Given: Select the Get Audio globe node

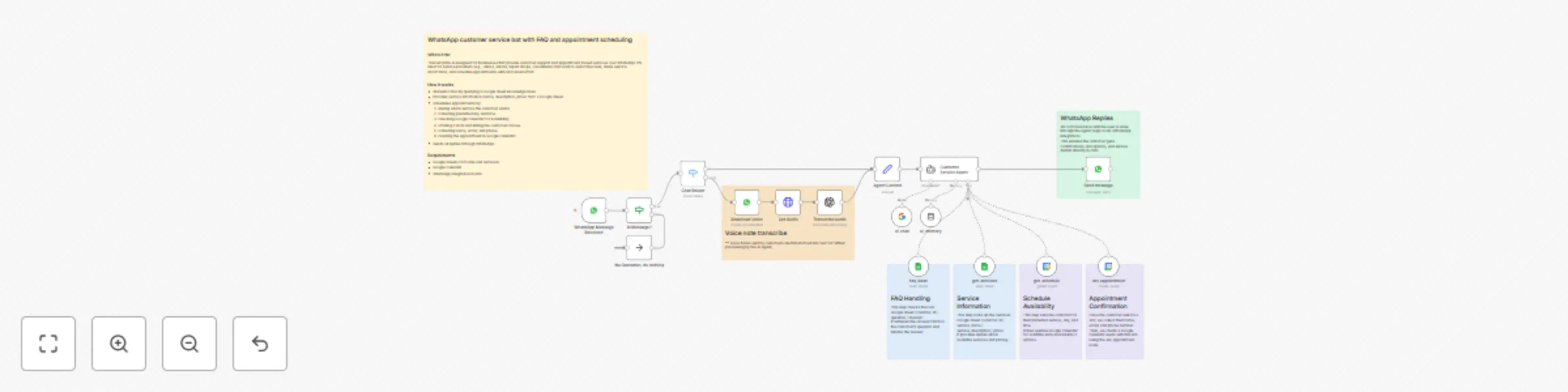Looking at the screenshot, I should coord(788,203).
